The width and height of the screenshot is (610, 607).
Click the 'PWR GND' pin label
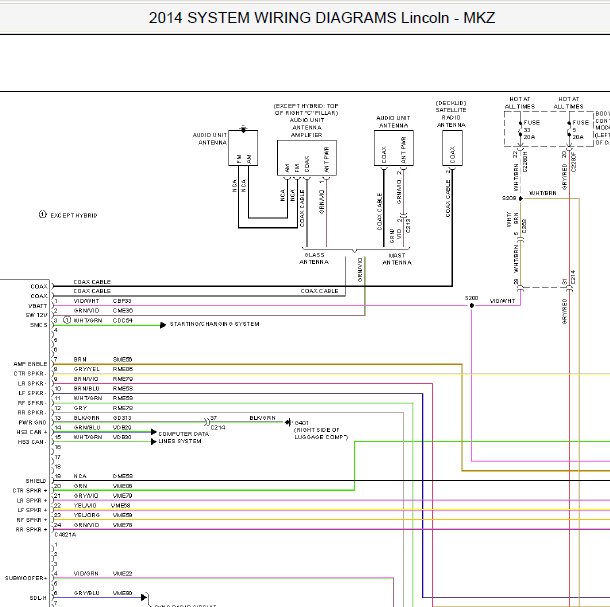(x=32, y=422)
